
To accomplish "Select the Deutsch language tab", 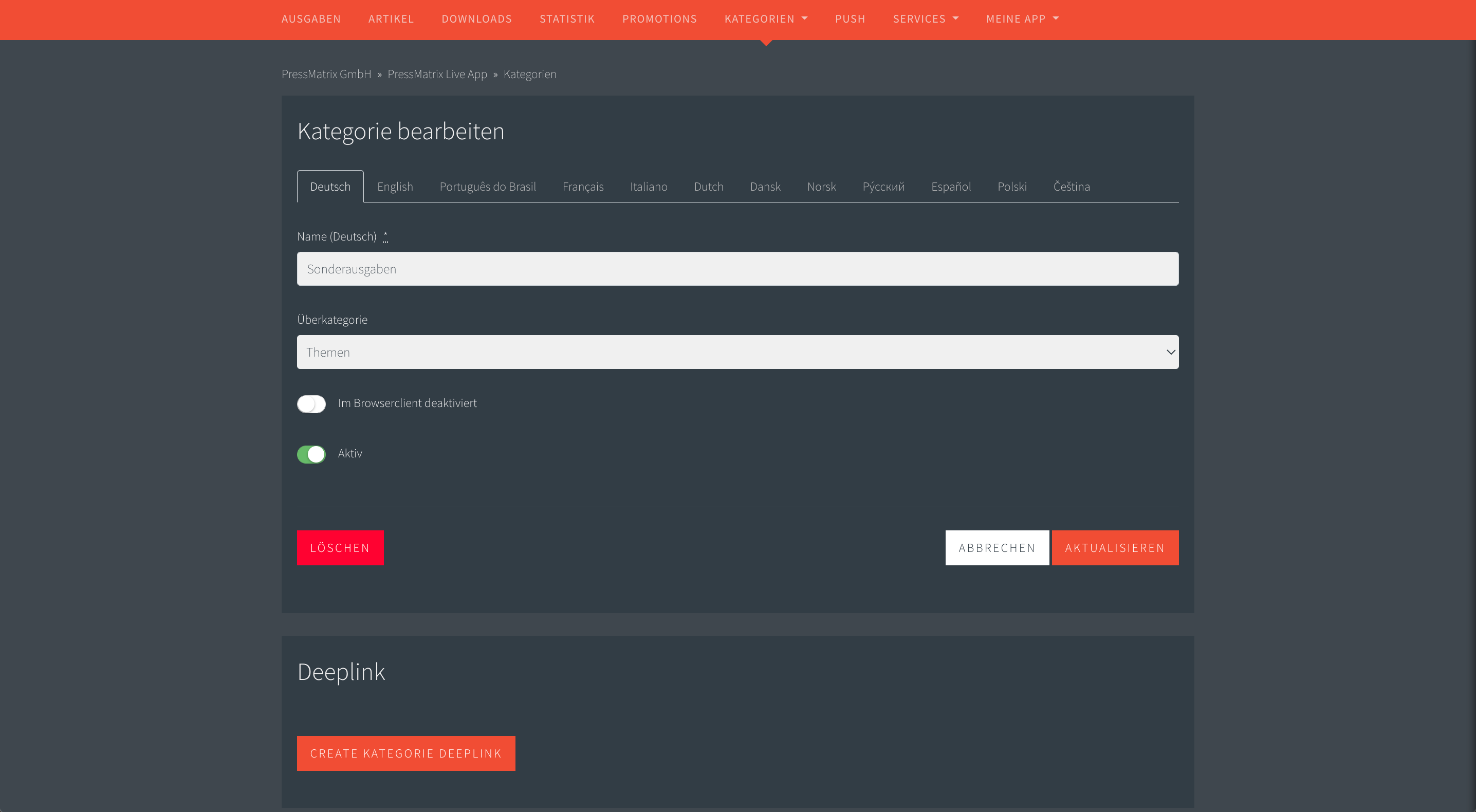I will 330,186.
